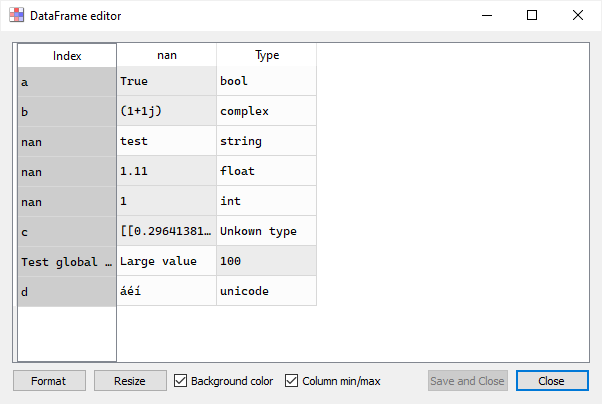Open the Format dialog button
The image size is (602, 404).
click(49, 381)
